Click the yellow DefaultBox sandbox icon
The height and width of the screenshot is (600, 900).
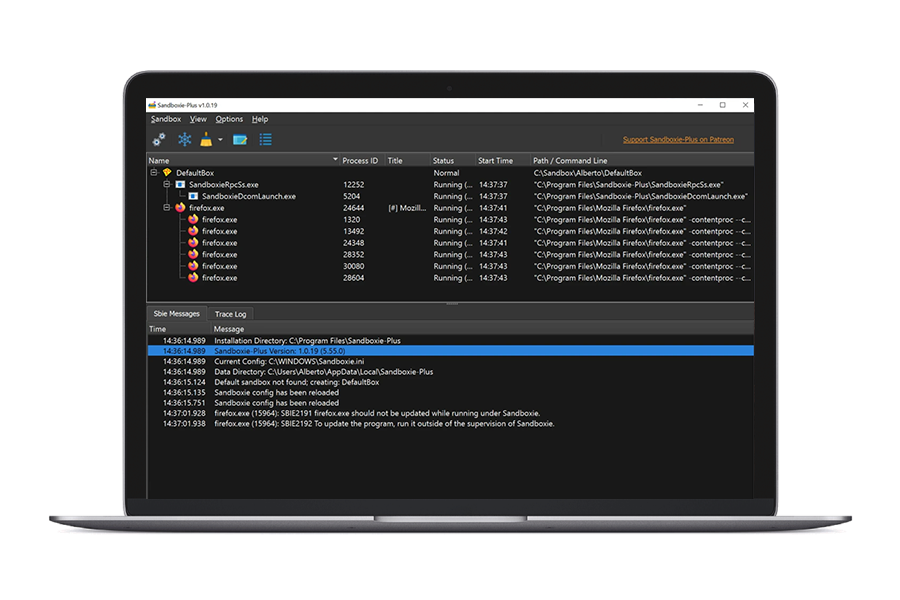(x=167, y=172)
